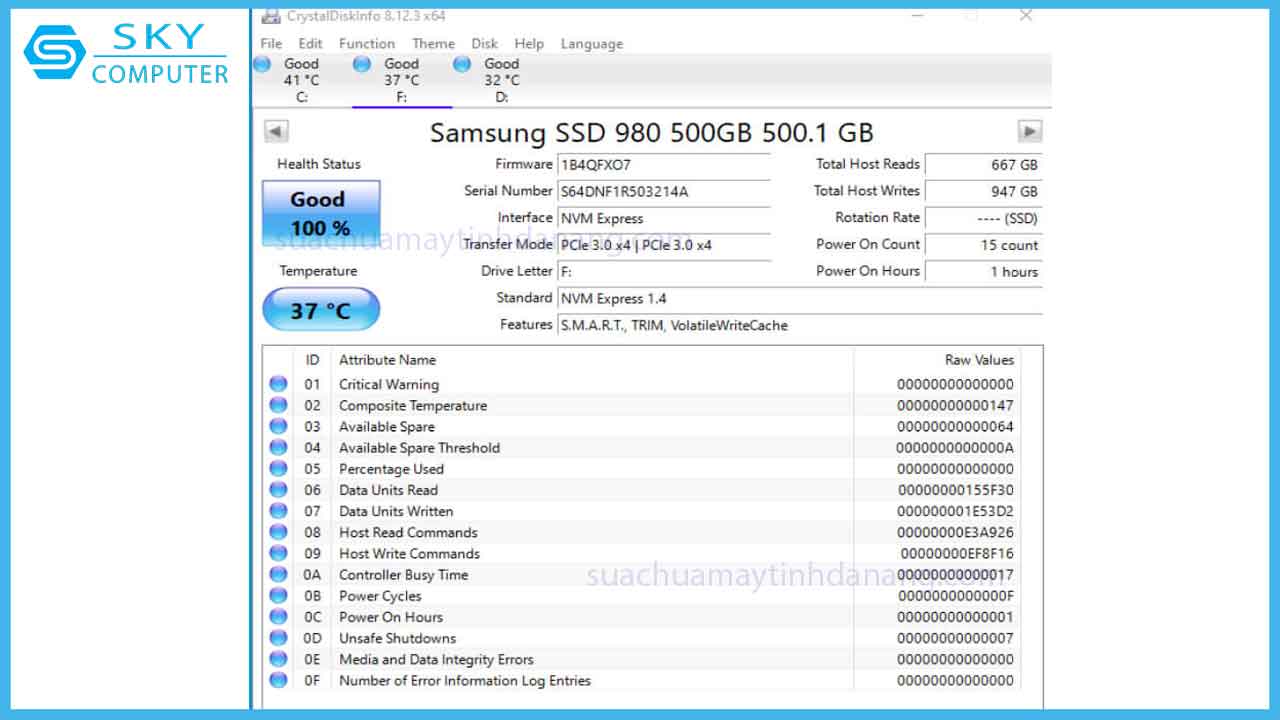Image resolution: width=1280 pixels, height=720 pixels.
Task: Open the Theme menu
Action: tap(433, 44)
